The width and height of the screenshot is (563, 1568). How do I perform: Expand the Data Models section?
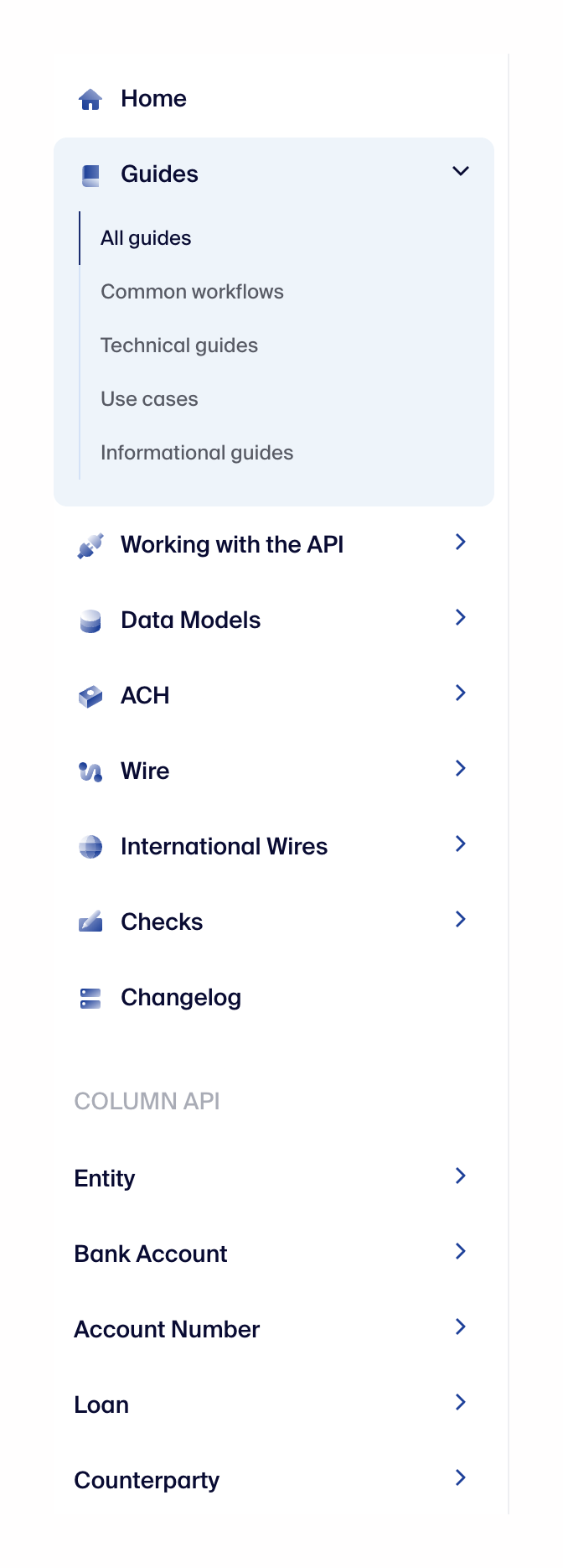461,617
